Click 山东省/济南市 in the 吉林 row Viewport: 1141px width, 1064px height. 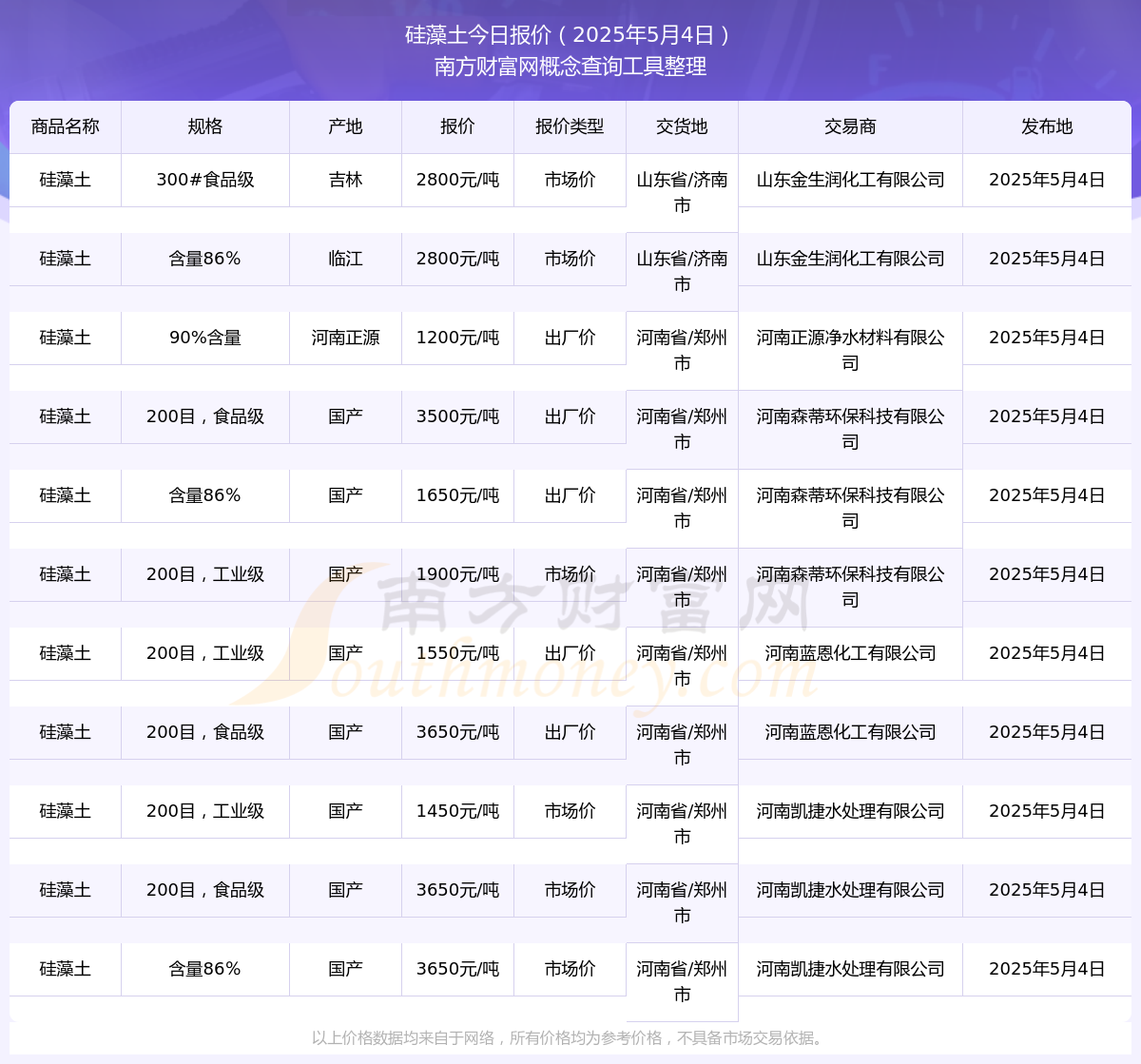click(x=683, y=192)
